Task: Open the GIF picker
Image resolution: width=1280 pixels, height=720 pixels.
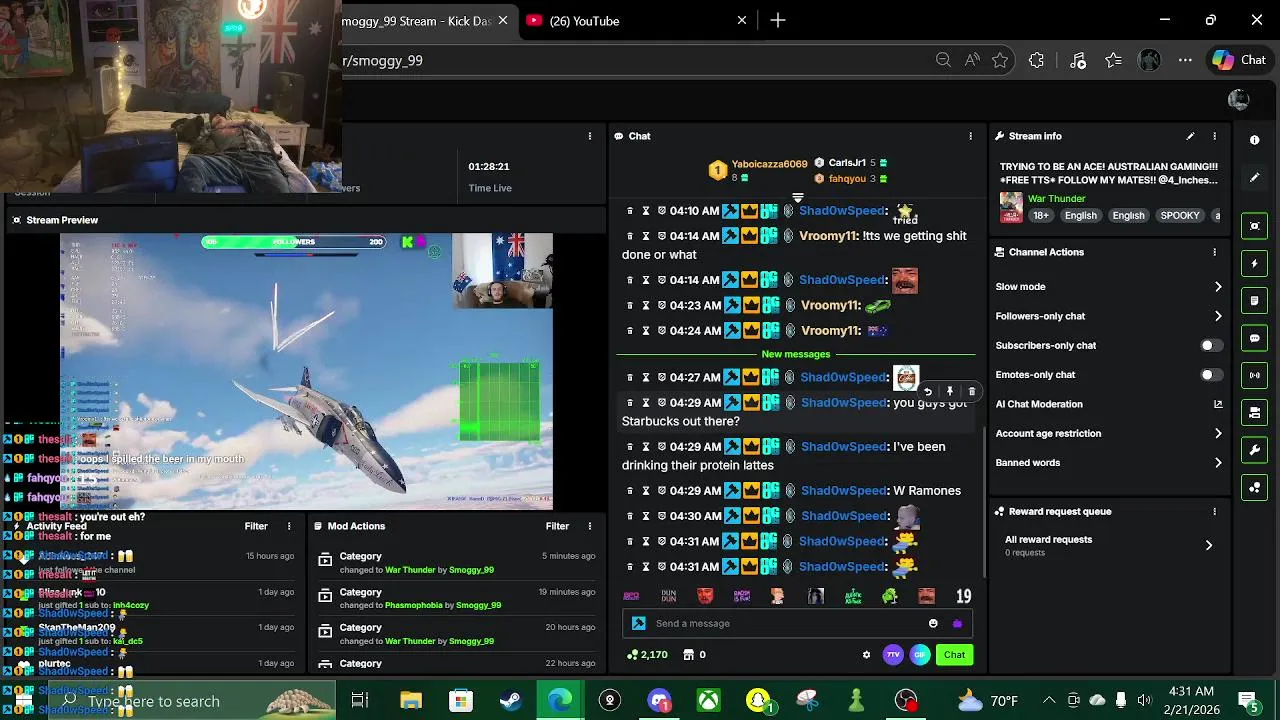Action: pyautogui.click(x=920, y=655)
